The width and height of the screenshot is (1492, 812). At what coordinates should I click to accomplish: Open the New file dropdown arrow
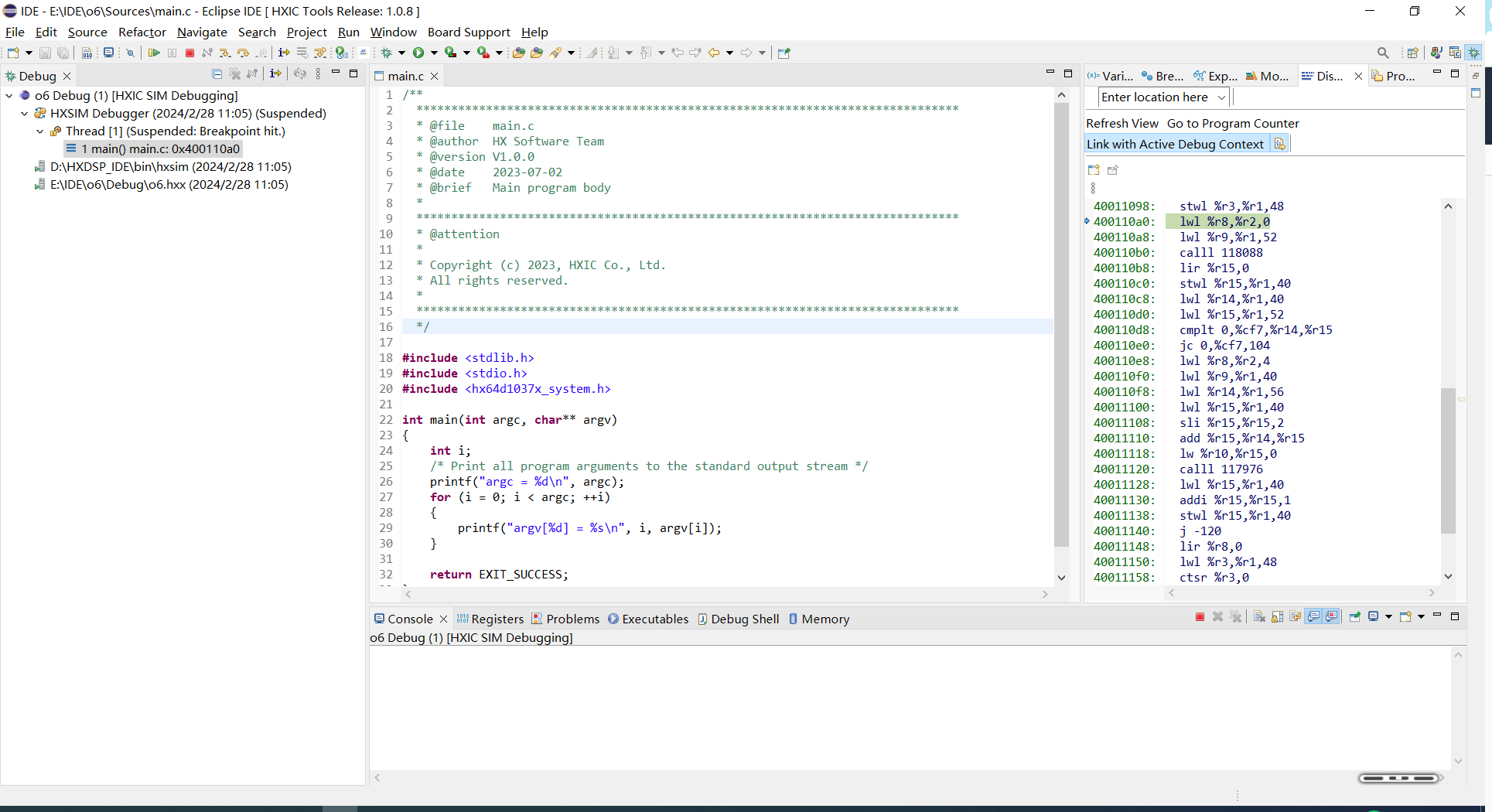click(29, 53)
